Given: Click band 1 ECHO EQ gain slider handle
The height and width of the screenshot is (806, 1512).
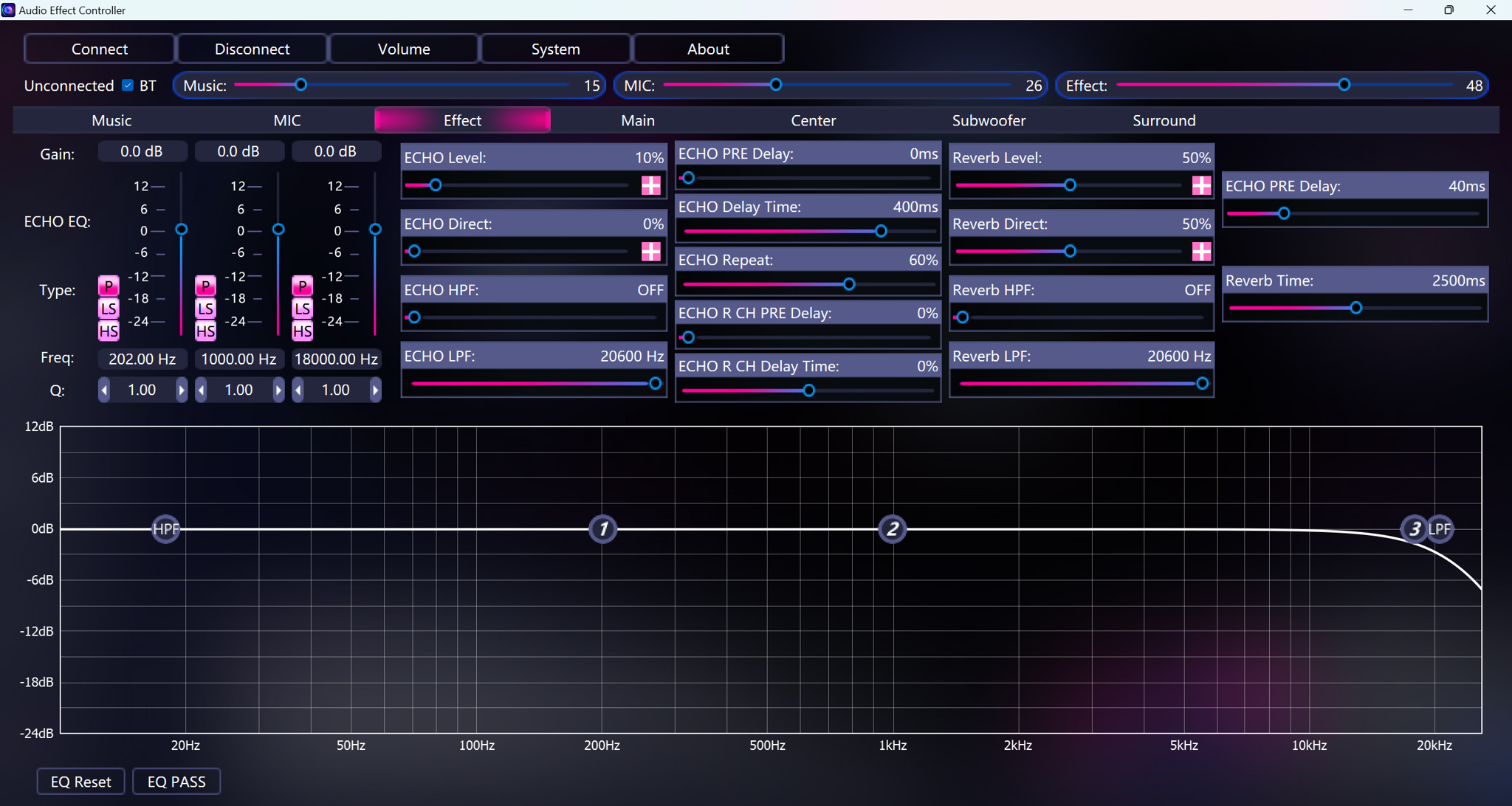Looking at the screenshot, I should pos(181,230).
